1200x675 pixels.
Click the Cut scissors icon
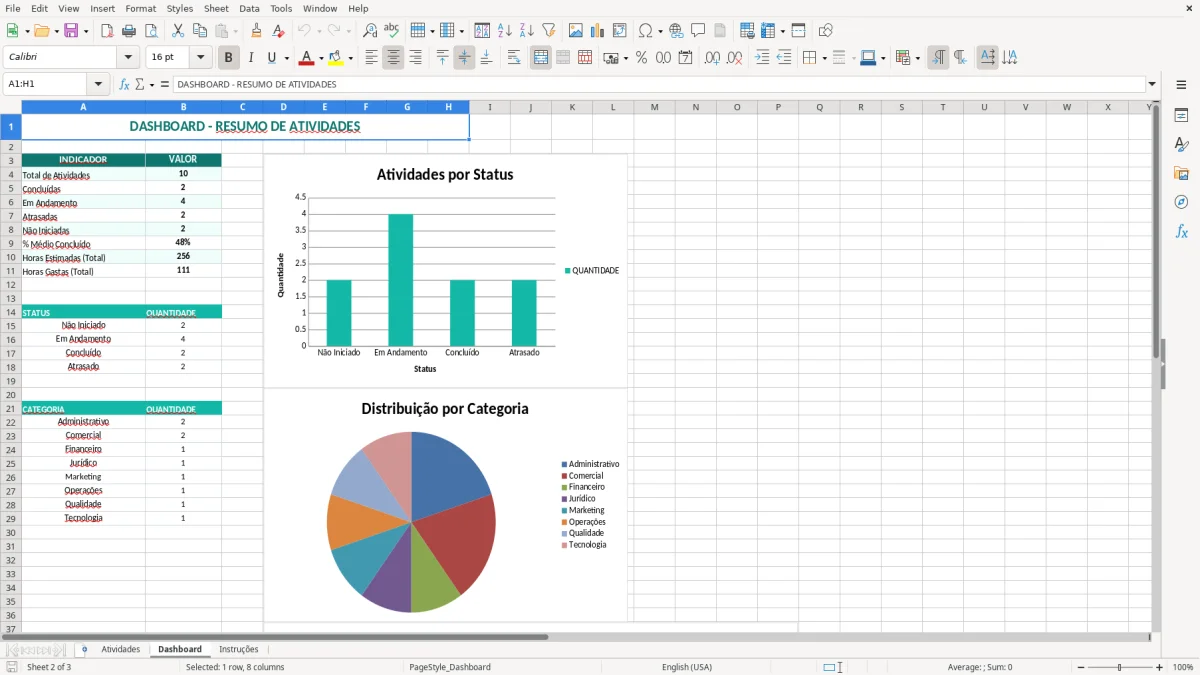[x=178, y=31]
